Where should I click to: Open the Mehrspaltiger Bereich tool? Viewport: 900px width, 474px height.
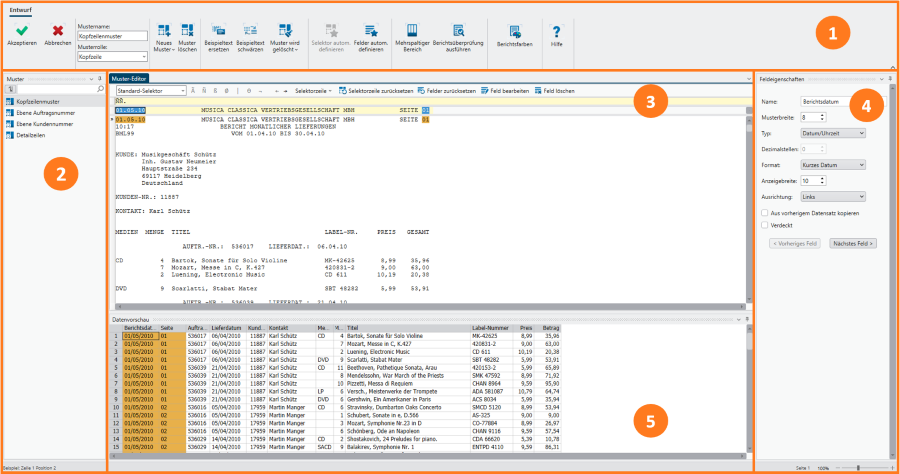411,31
